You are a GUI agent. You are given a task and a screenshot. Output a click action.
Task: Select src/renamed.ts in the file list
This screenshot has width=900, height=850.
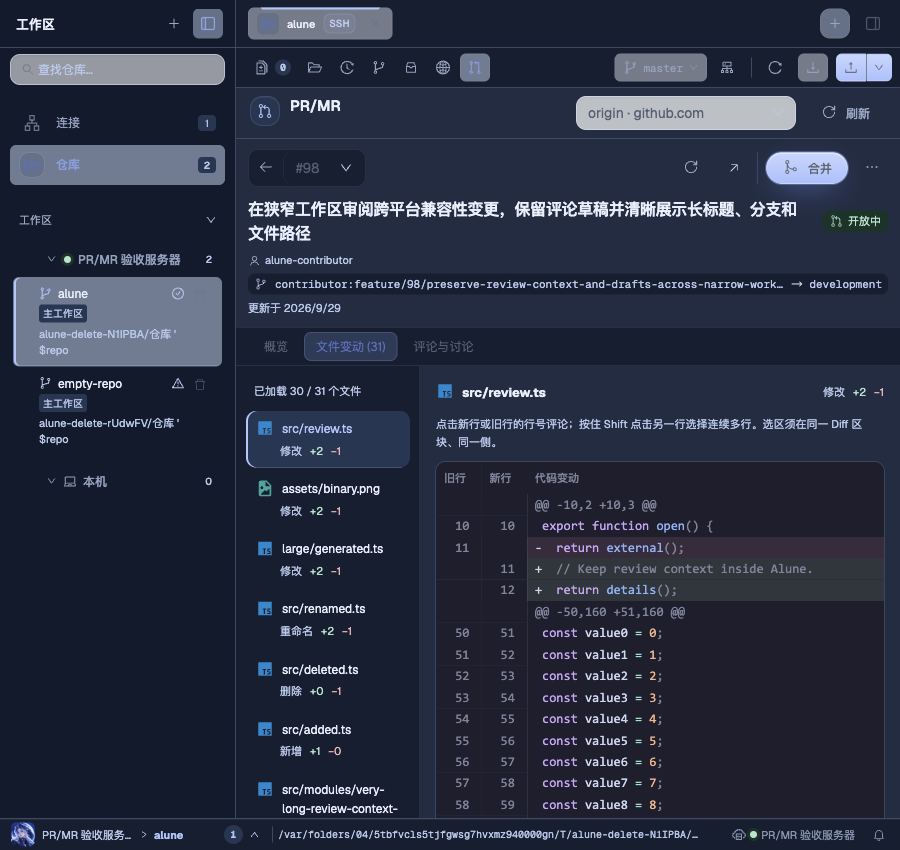tap(328, 620)
